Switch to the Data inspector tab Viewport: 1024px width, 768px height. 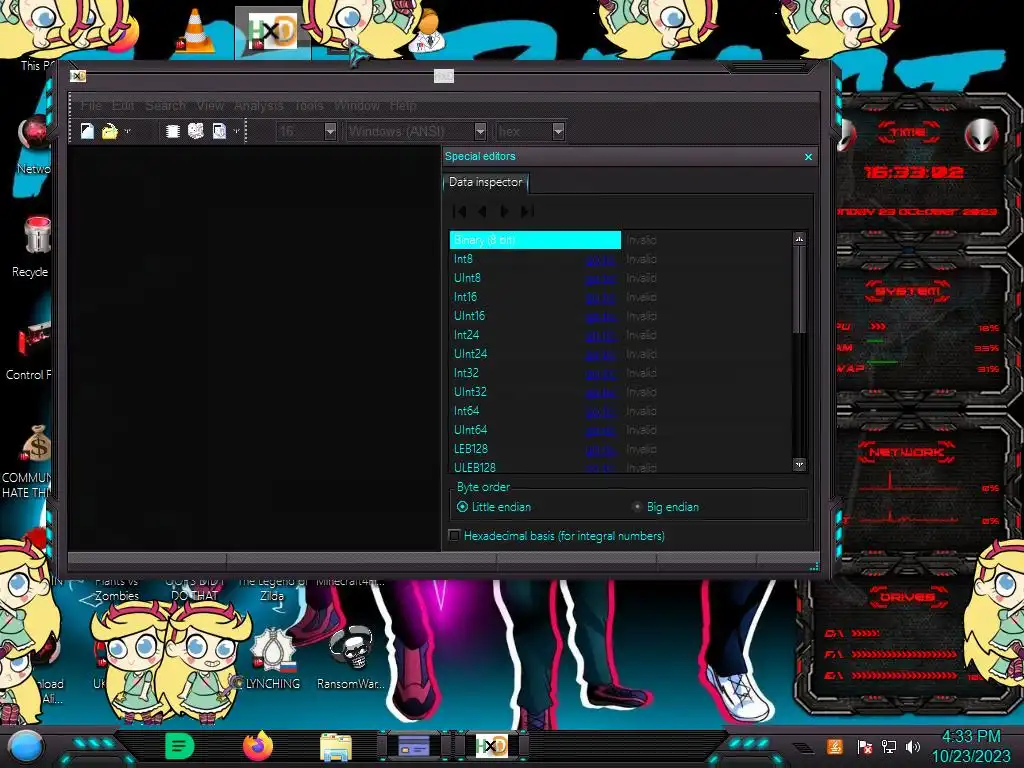485,182
